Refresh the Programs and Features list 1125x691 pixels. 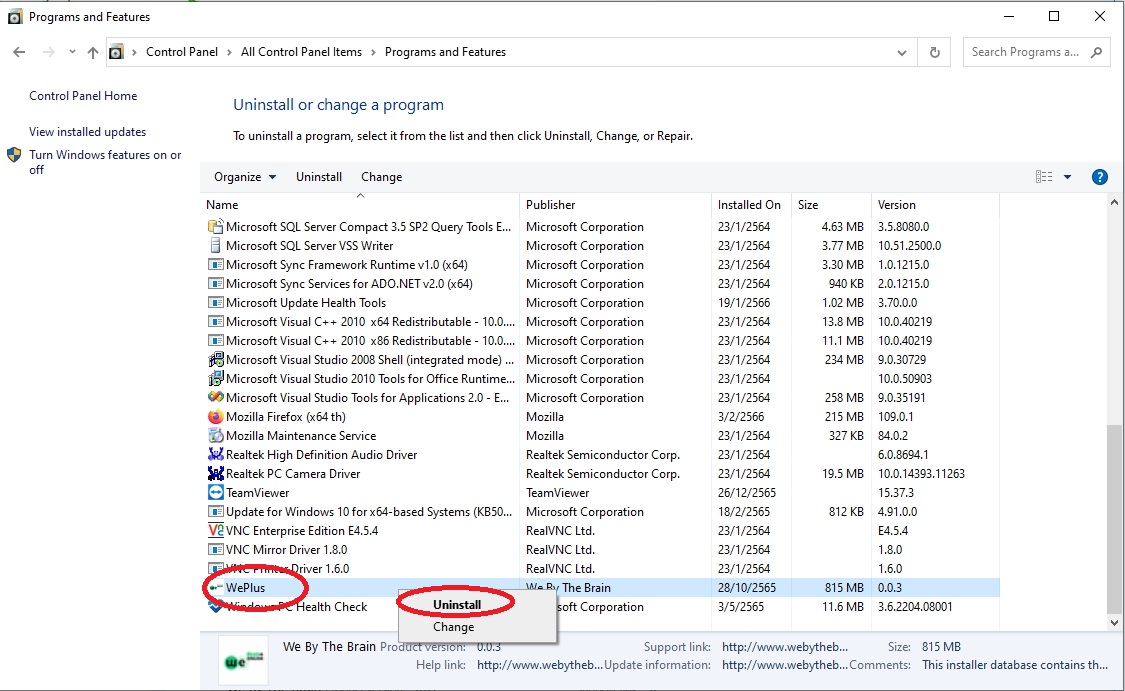(934, 52)
